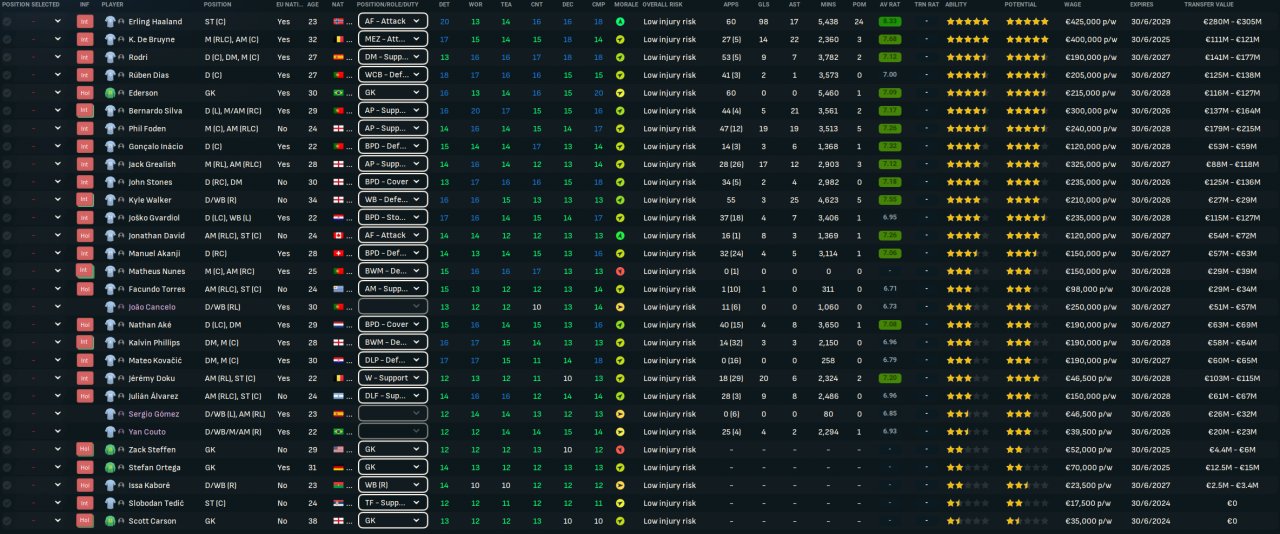Click Issa Kaboré's yellow morale icon
1280x534 pixels.
[x=620, y=485]
